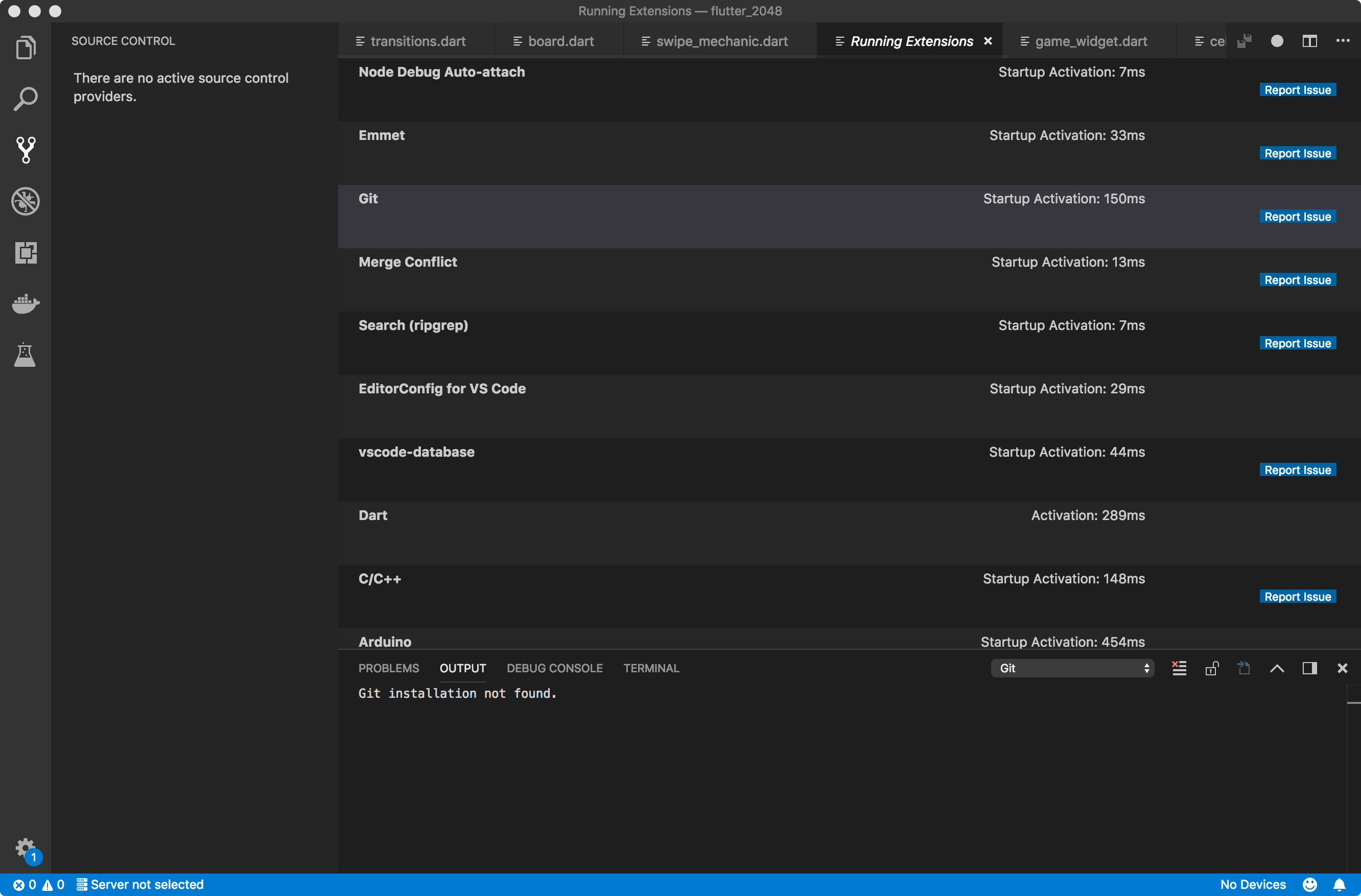Viewport: 1361px width, 896px height.
Task: Toggle output scroll lock
Action: pyautogui.click(x=1212, y=668)
